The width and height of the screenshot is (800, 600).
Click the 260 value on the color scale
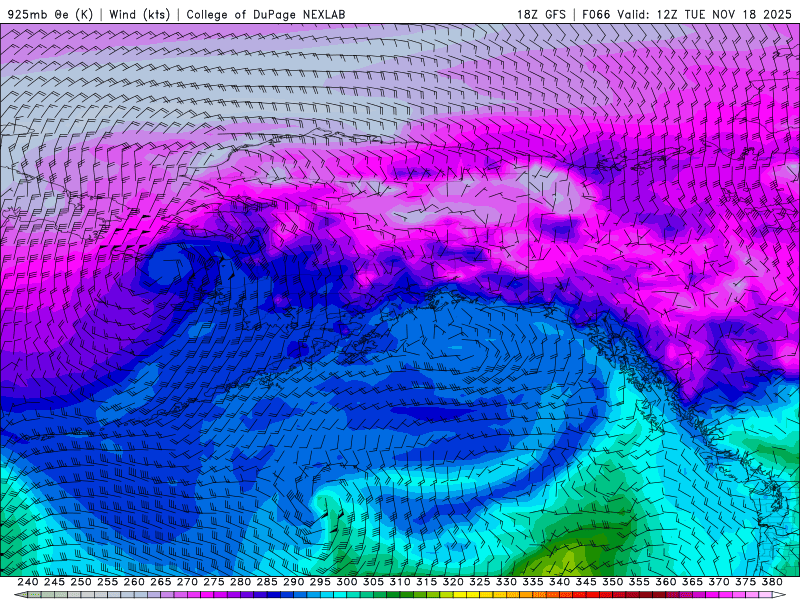(134, 582)
